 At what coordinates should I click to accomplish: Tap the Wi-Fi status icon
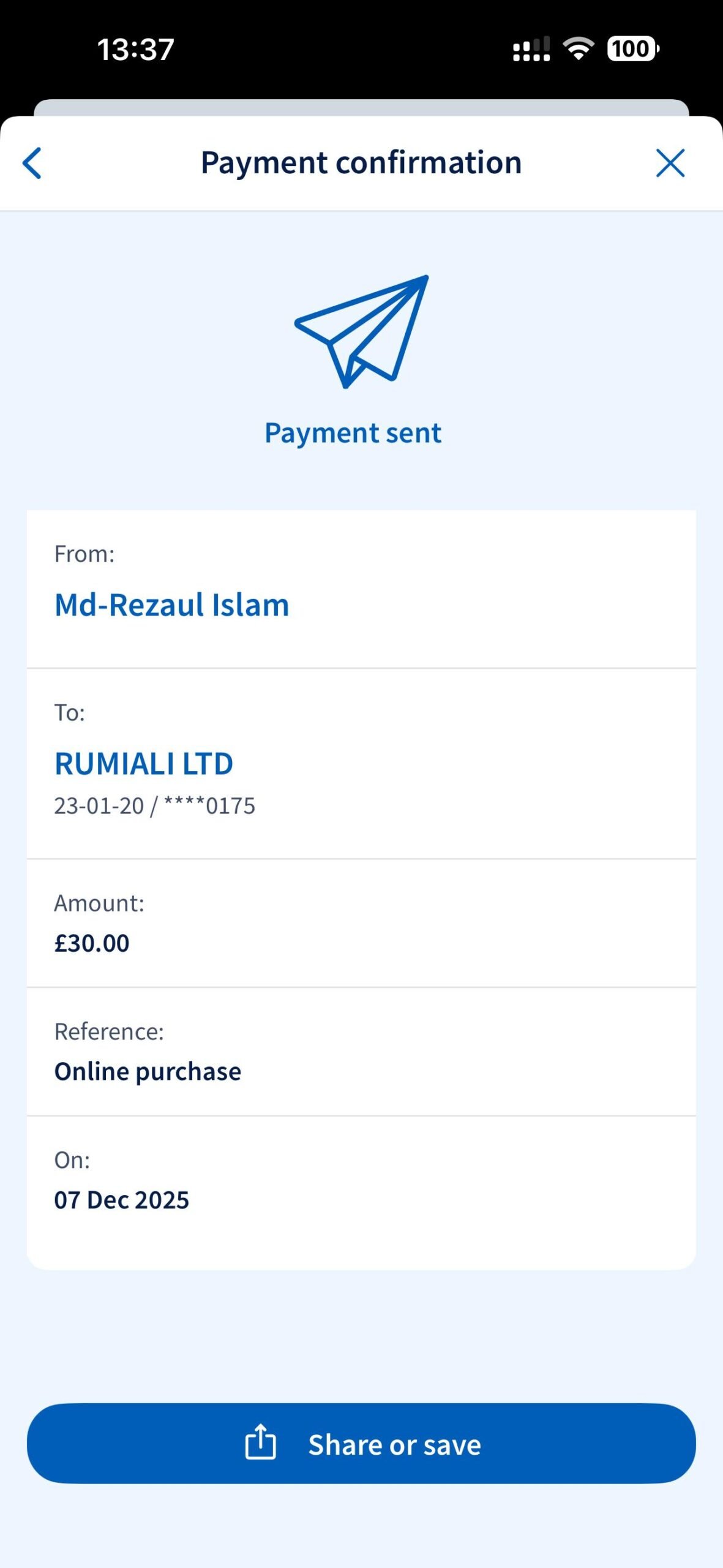[x=578, y=48]
